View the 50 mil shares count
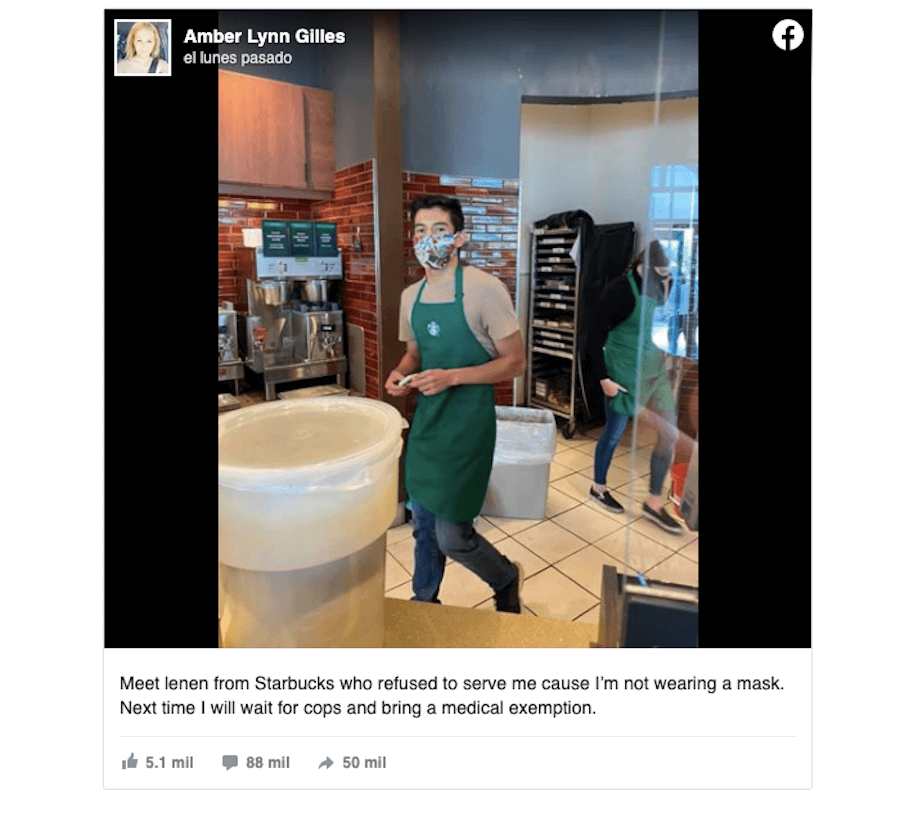Image resolution: width=900 pixels, height=813 pixels. (364, 762)
